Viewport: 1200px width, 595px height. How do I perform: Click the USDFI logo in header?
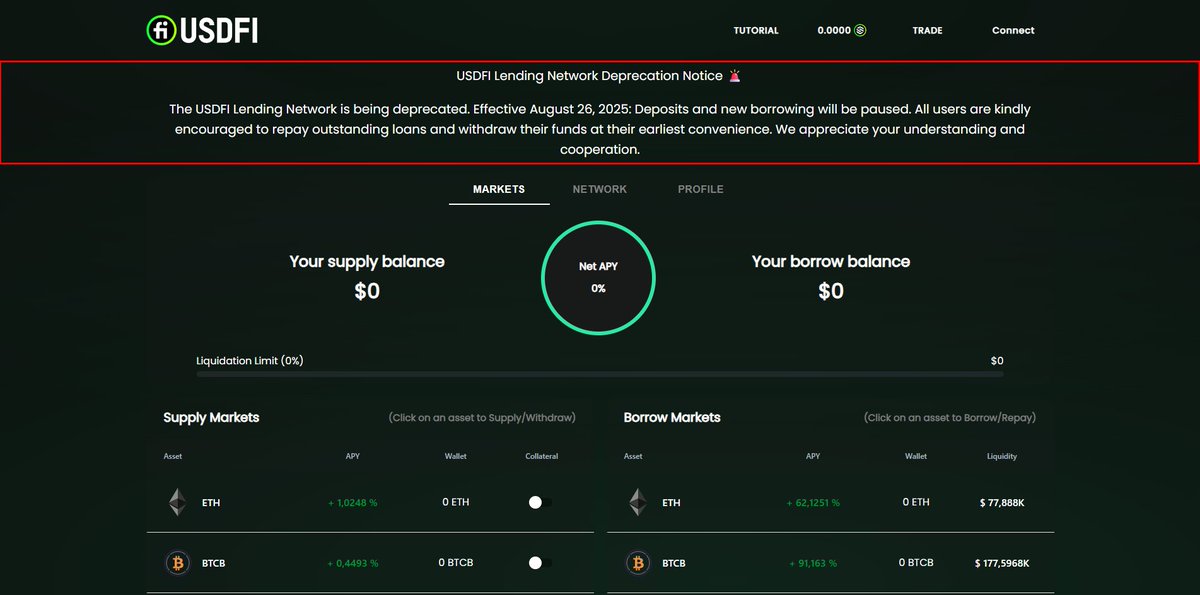[x=202, y=30]
